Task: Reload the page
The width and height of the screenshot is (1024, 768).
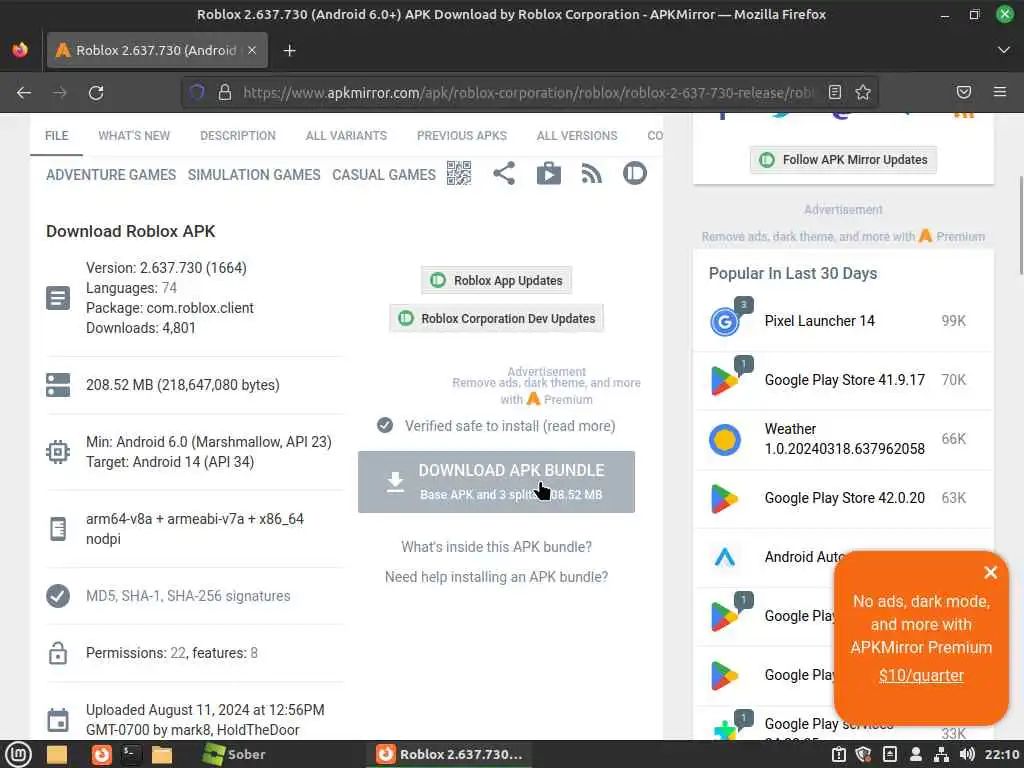Action: [96, 93]
